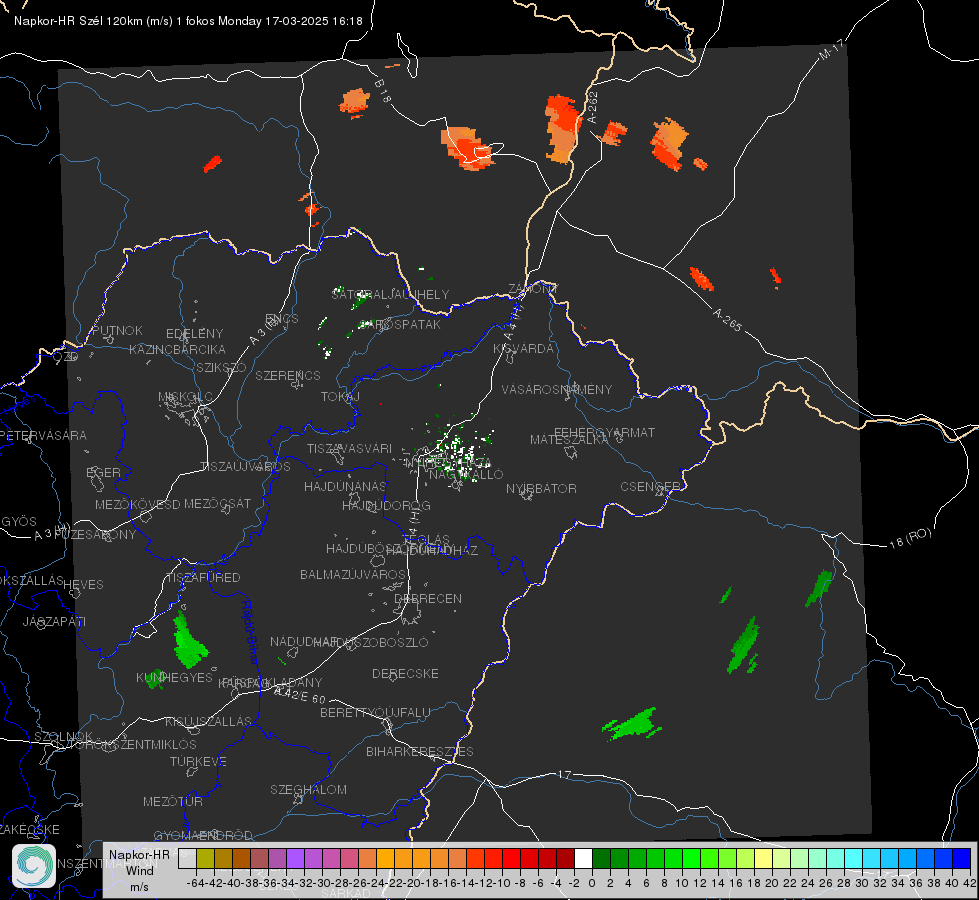The width and height of the screenshot is (979, 900).
Task: Click the MEZŐCSÁT label
Action: pos(217,503)
